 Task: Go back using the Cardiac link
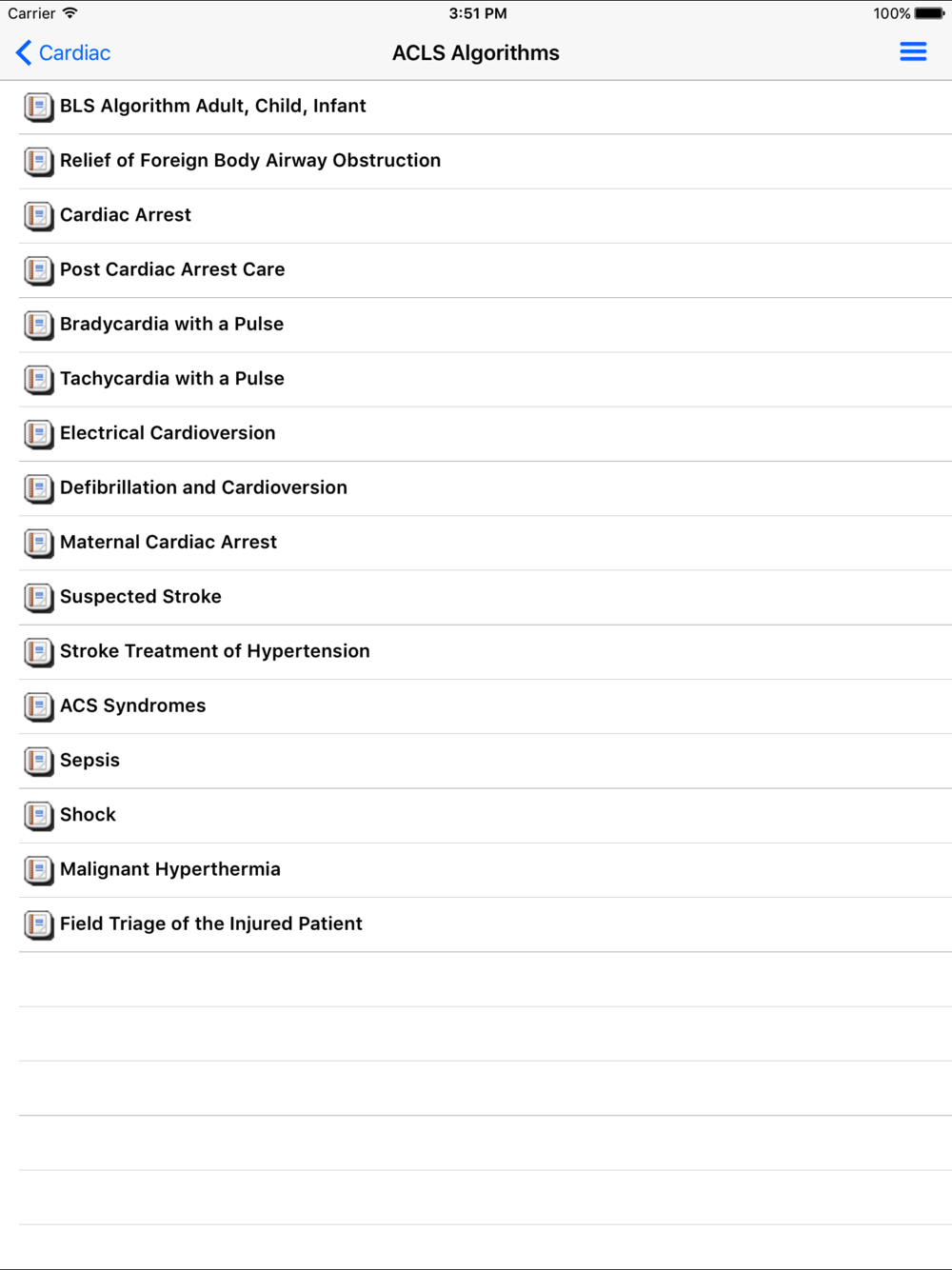tap(74, 53)
